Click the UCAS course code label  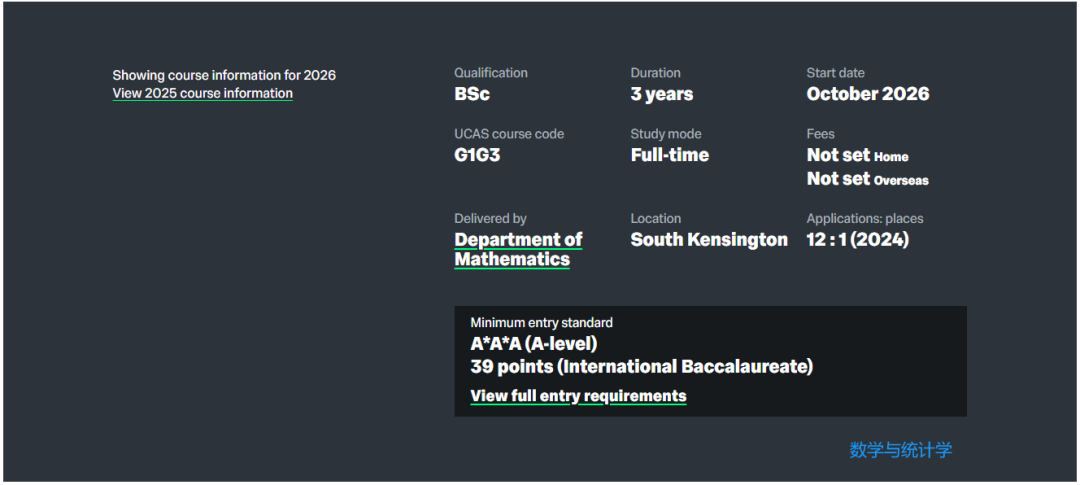pos(508,134)
